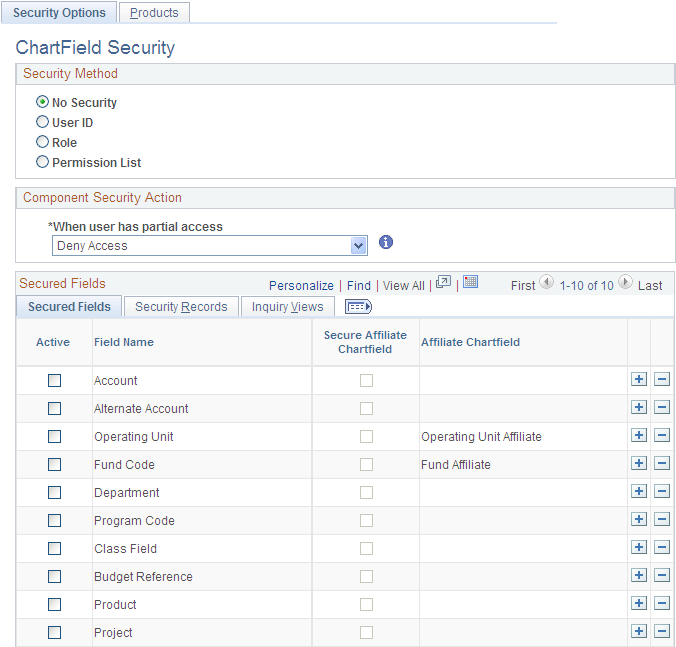Add a row after Program Code
The width and height of the screenshot is (676, 647).
(x=638, y=519)
